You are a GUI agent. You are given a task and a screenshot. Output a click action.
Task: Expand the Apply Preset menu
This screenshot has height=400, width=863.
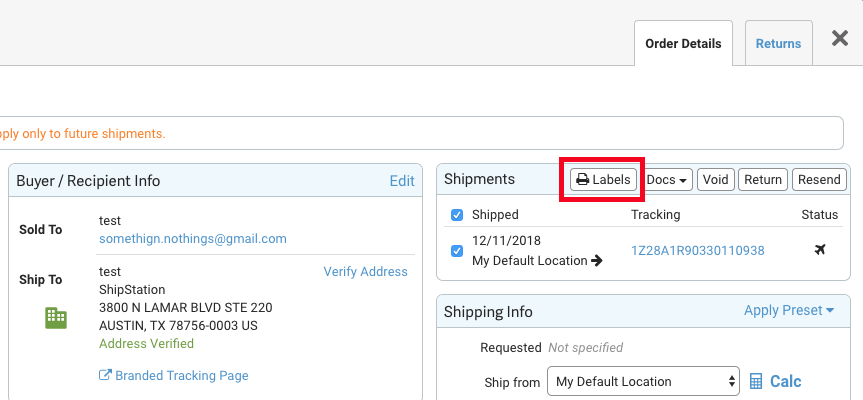coord(788,311)
